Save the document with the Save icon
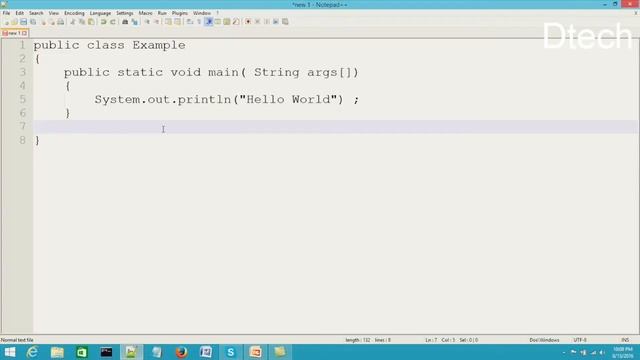Viewport: 640px width, 360px height. 23,22
